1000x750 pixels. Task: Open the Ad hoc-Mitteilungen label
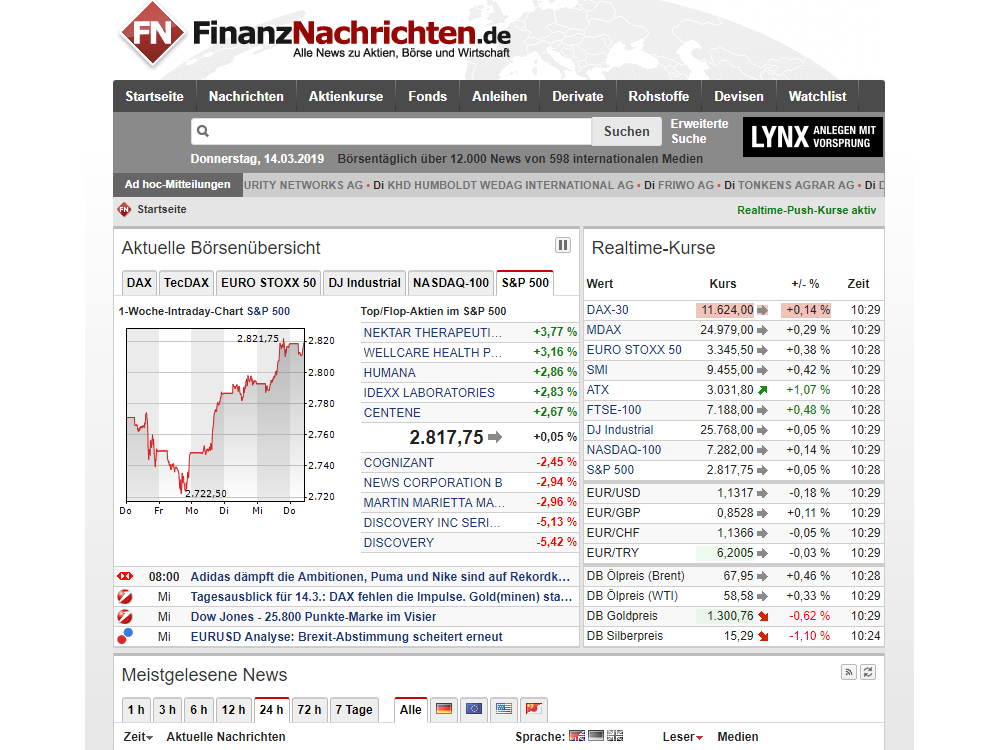point(177,184)
